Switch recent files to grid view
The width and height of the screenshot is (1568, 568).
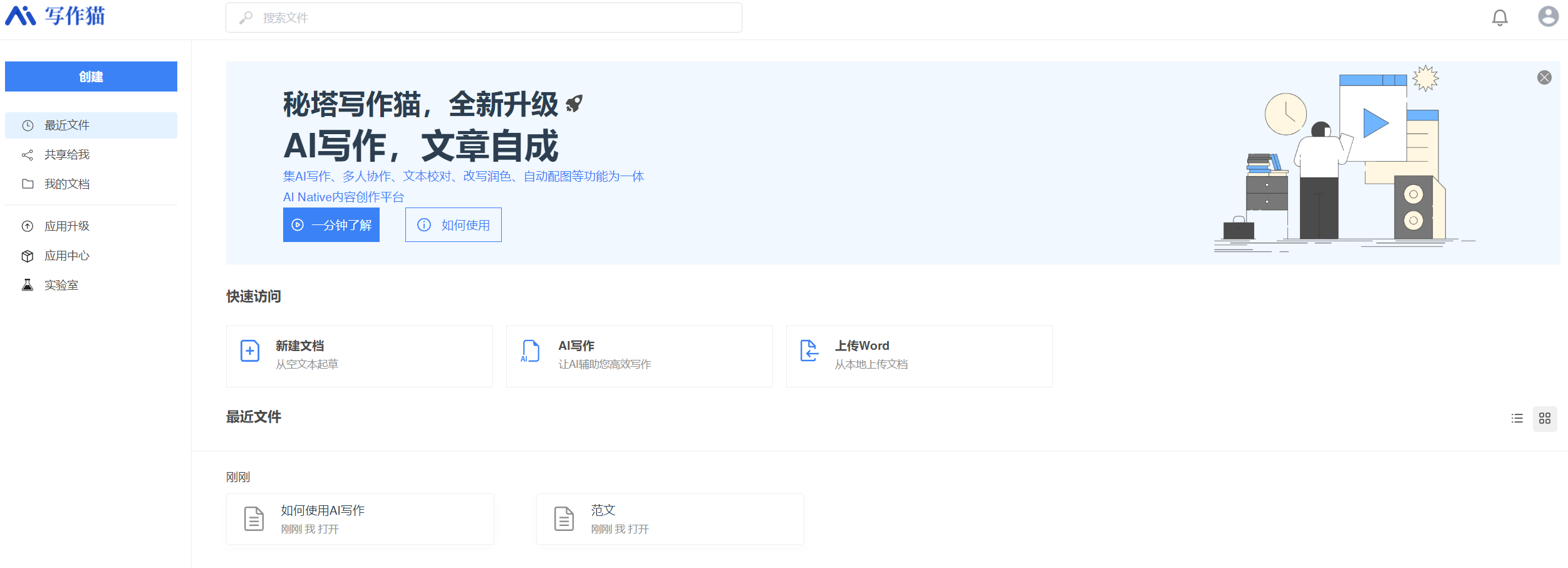[1545, 418]
